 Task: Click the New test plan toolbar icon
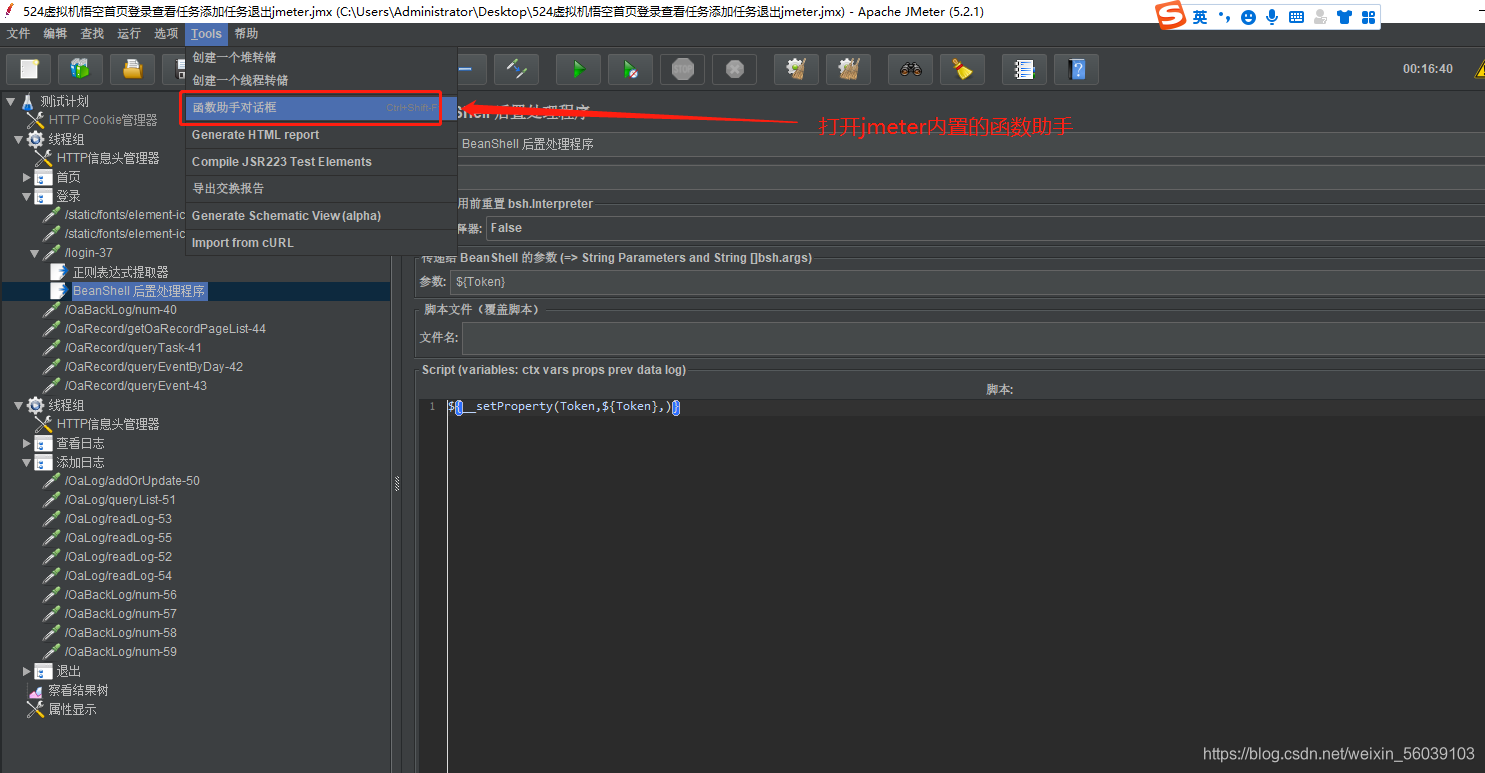28,69
